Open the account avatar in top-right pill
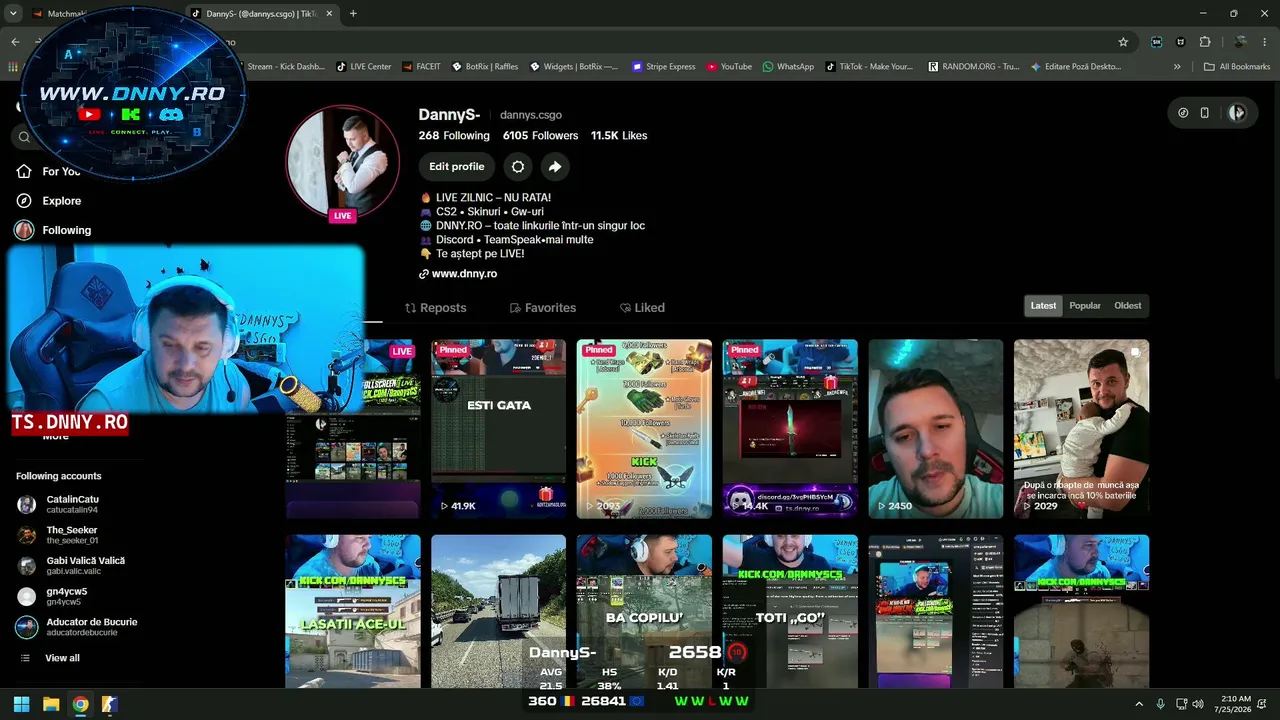The height and width of the screenshot is (720, 1280). (x=1237, y=113)
